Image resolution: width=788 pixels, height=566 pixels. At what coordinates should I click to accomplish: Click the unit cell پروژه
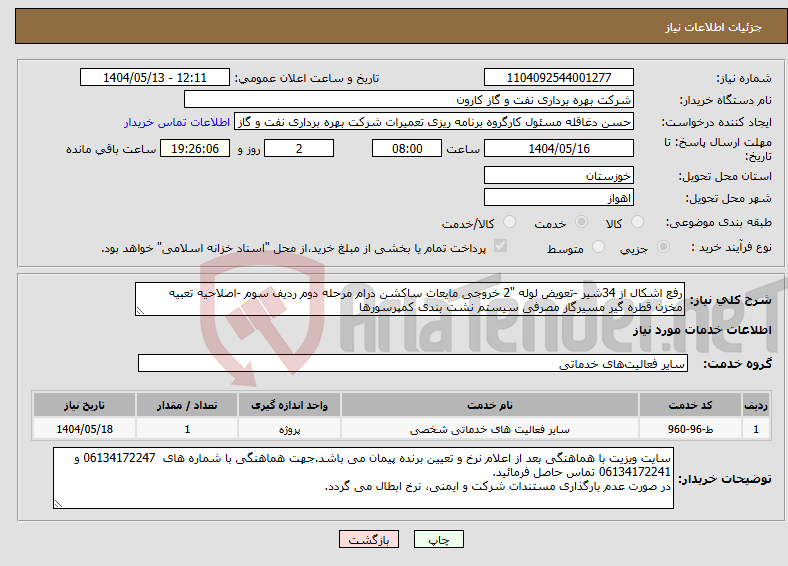tap(289, 429)
